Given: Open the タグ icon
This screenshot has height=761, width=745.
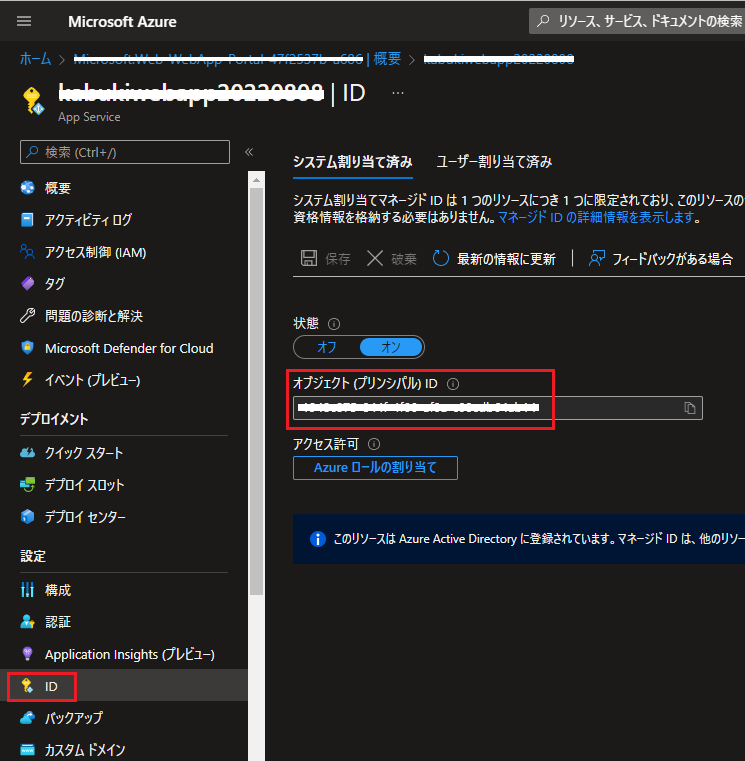Looking at the screenshot, I should pyautogui.click(x=28, y=283).
